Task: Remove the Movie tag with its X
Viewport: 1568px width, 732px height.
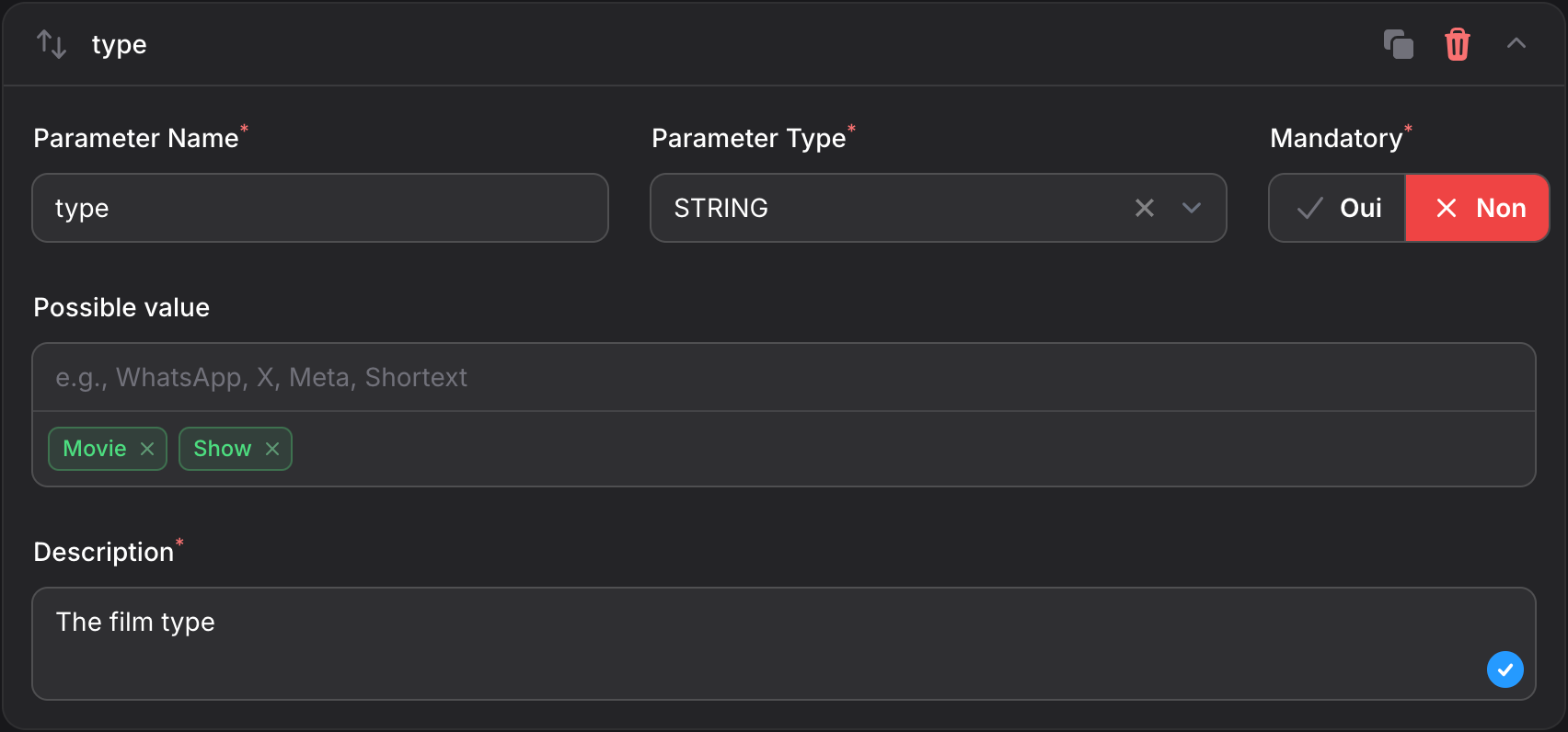Action: [147, 449]
